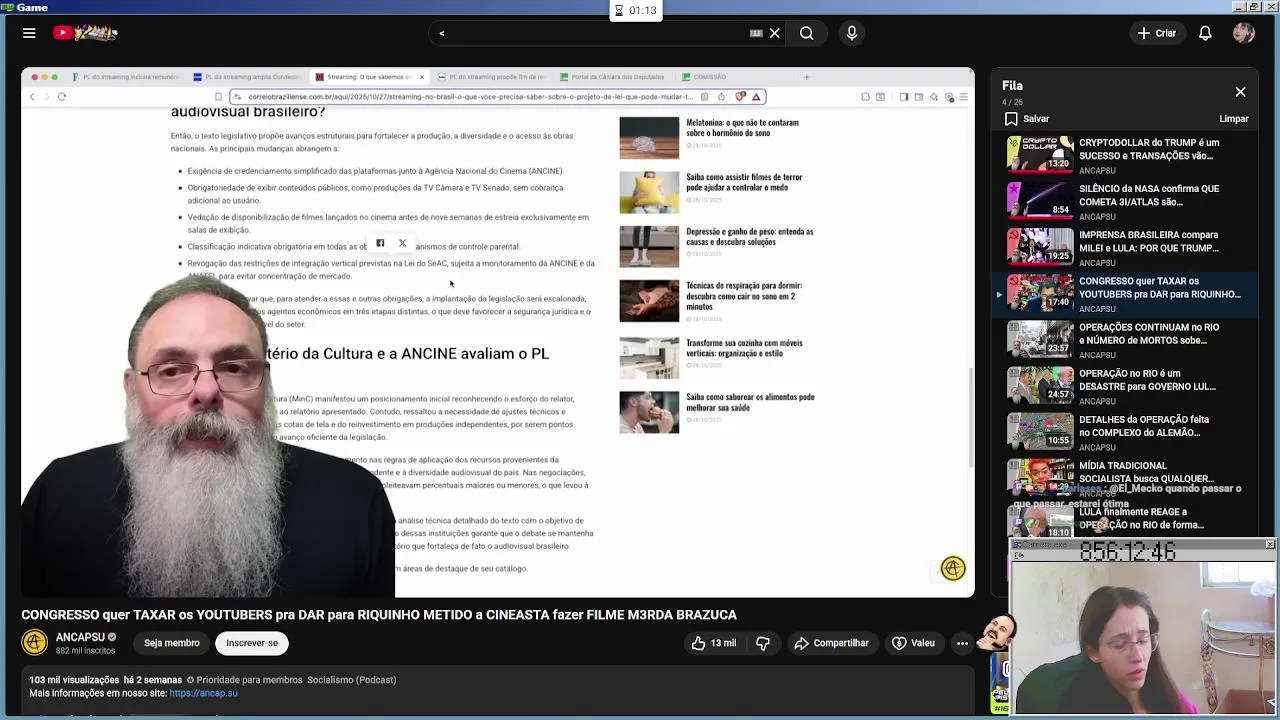Click the Valeu super thanks button
Image resolution: width=1280 pixels, height=720 pixels.
pos(913,643)
